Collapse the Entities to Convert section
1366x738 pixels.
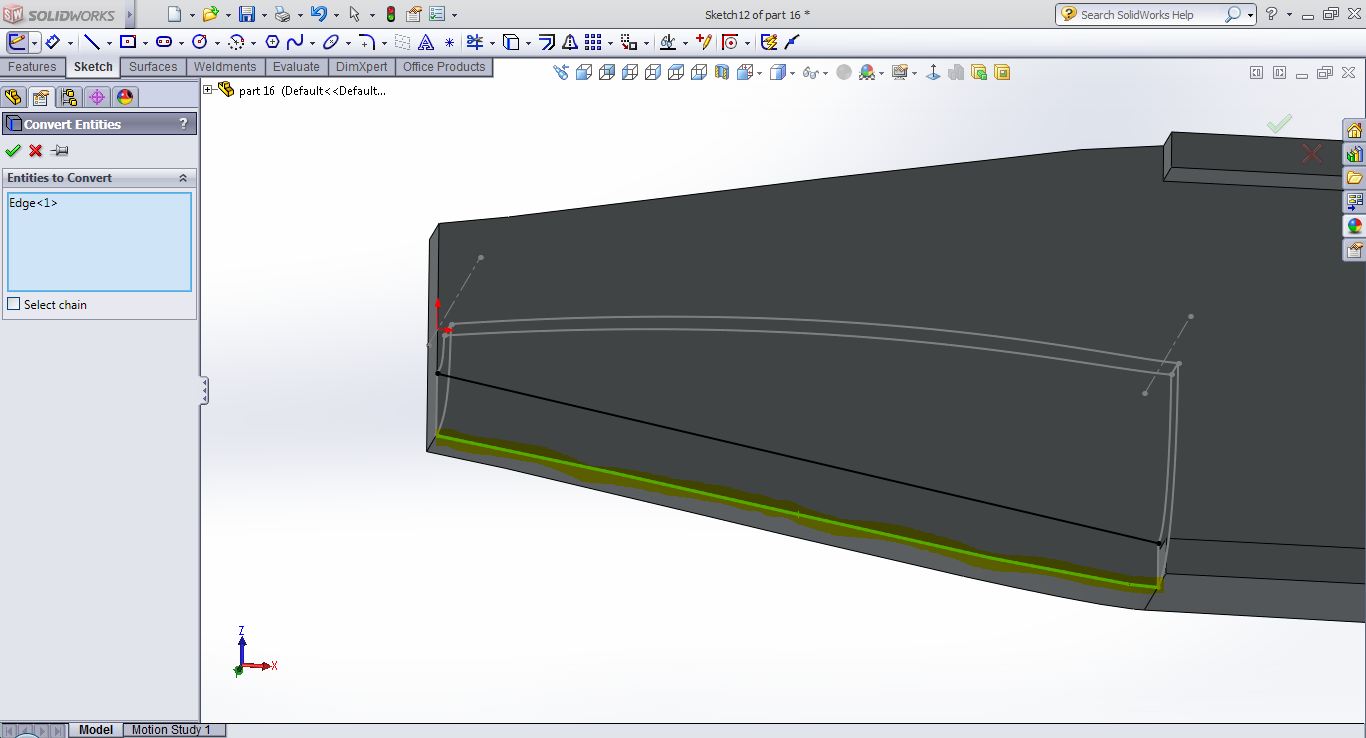(x=183, y=178)
